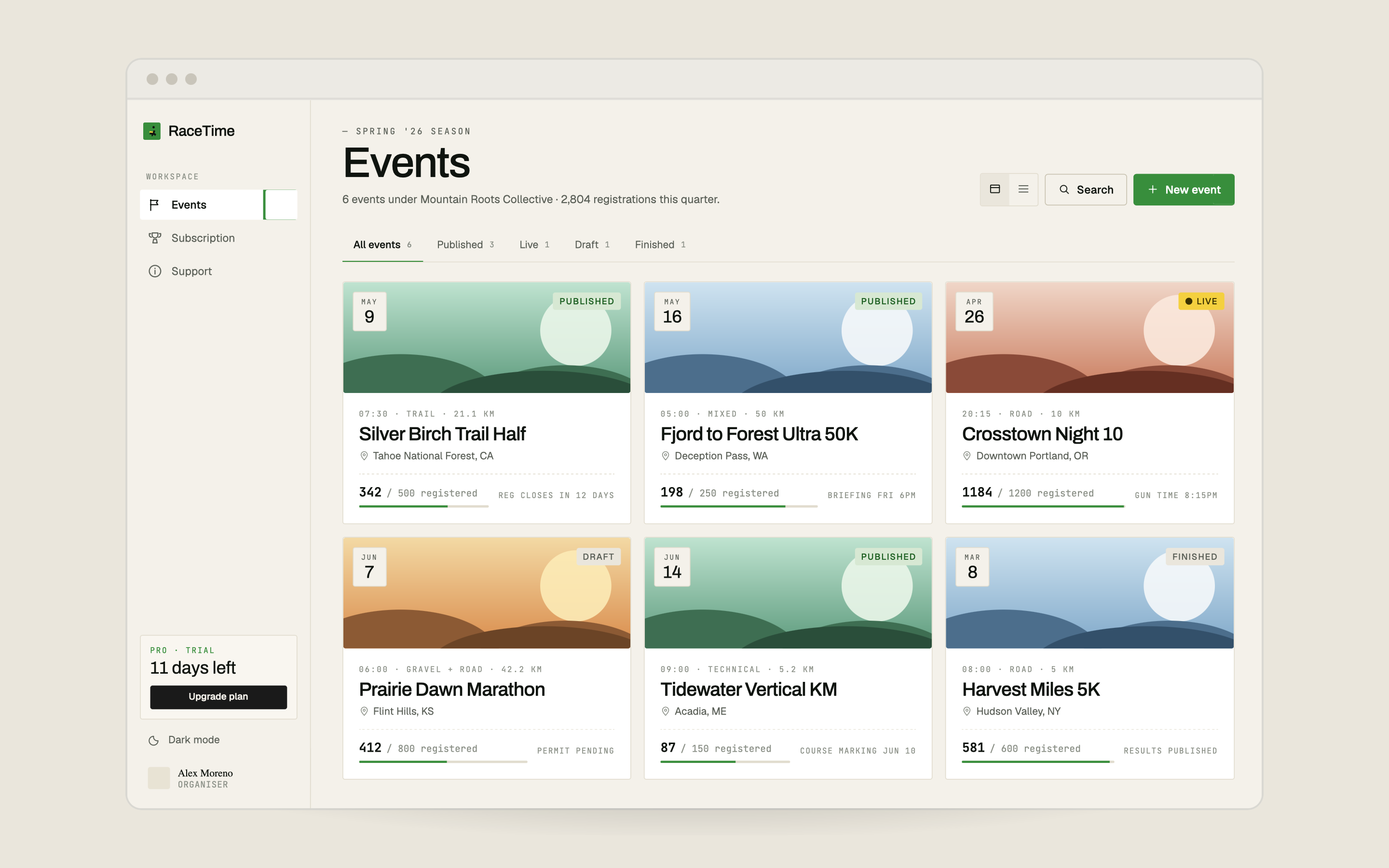This screenshot has height=868, width=1389.
Task: Click the DRAFT badge on Prairie Dawn
Action: (598, 557)
